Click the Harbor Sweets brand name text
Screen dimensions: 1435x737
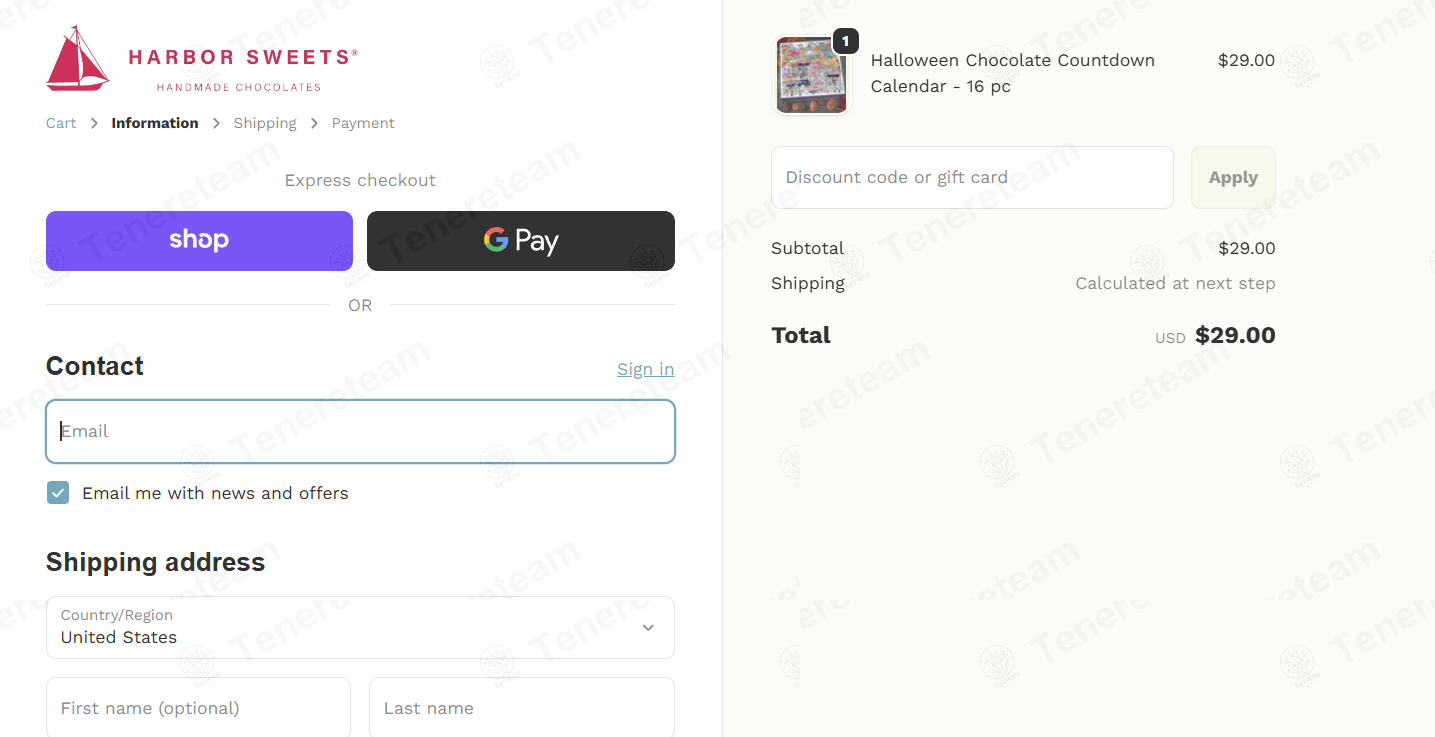pos(243,58)
